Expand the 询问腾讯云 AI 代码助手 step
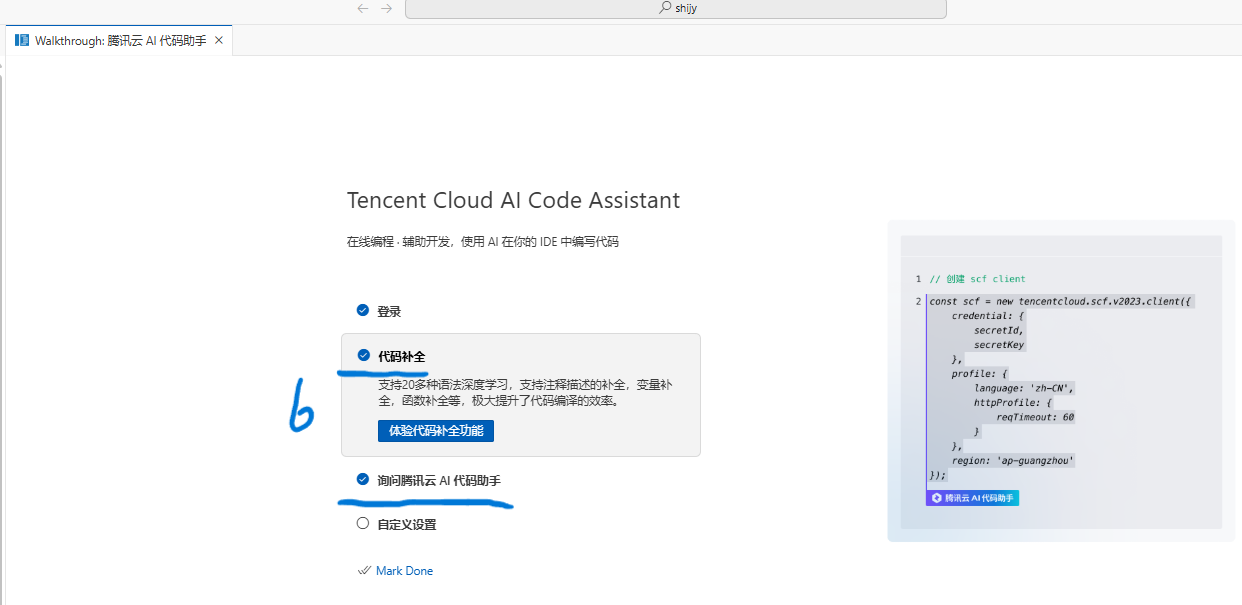1242x605 pixels. coord(439,481)
